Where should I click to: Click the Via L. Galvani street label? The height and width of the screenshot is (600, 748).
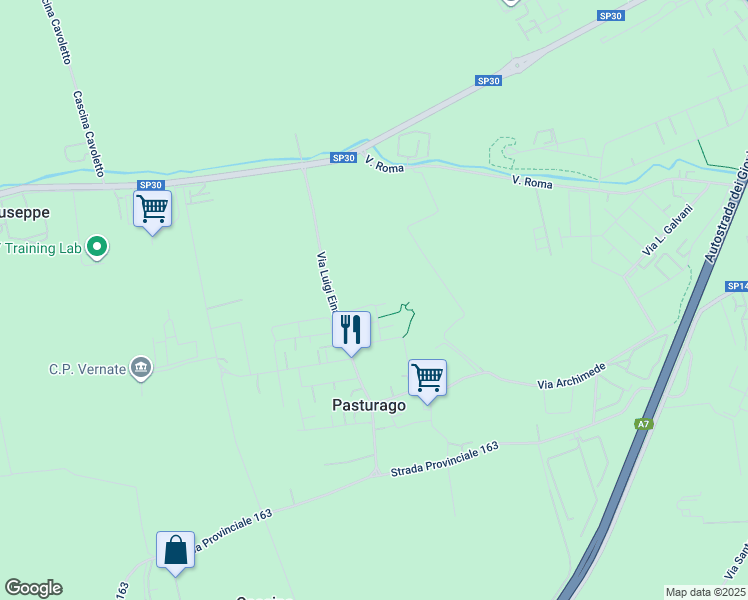coord(667,230)
